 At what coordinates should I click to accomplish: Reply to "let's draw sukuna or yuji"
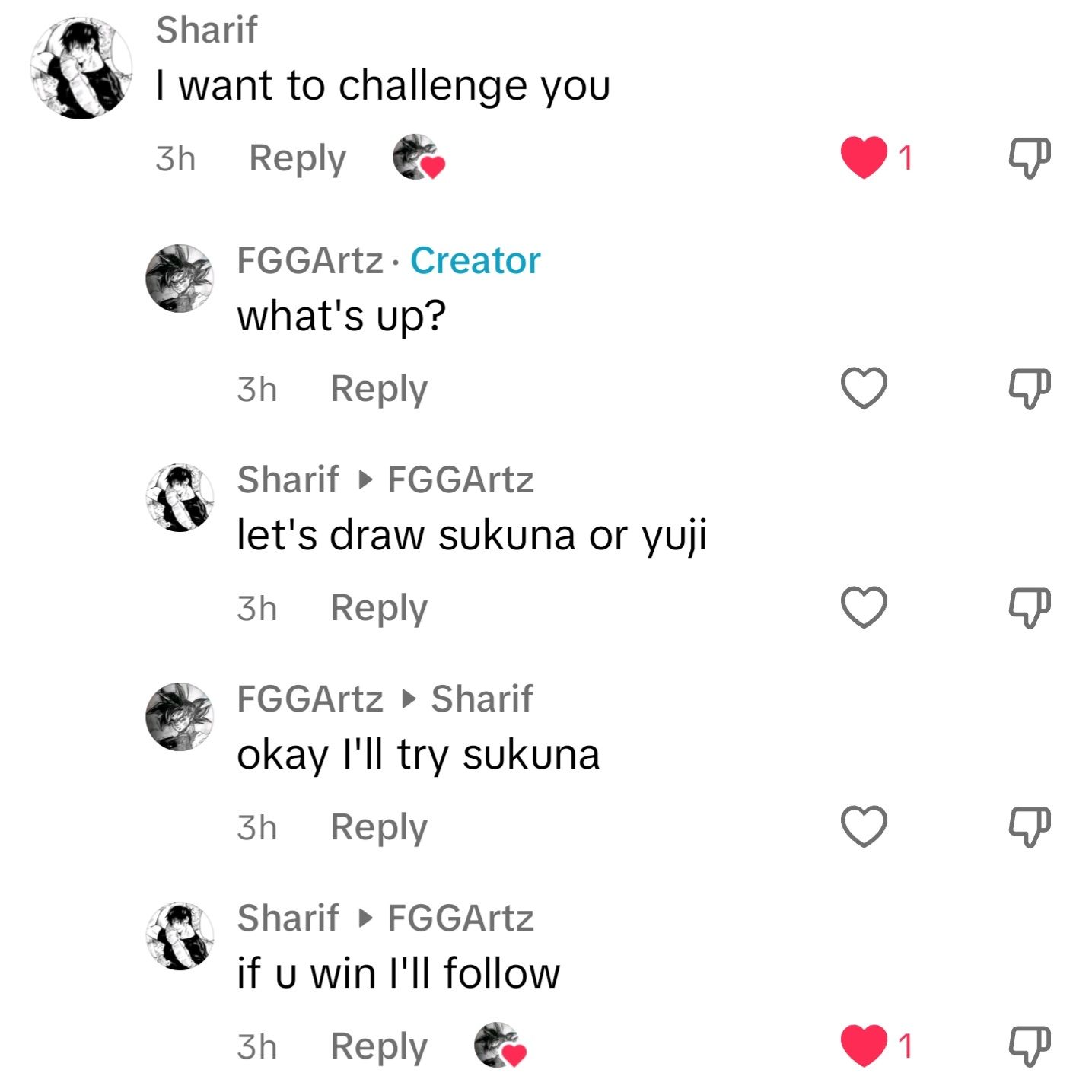tap(378, 608)
